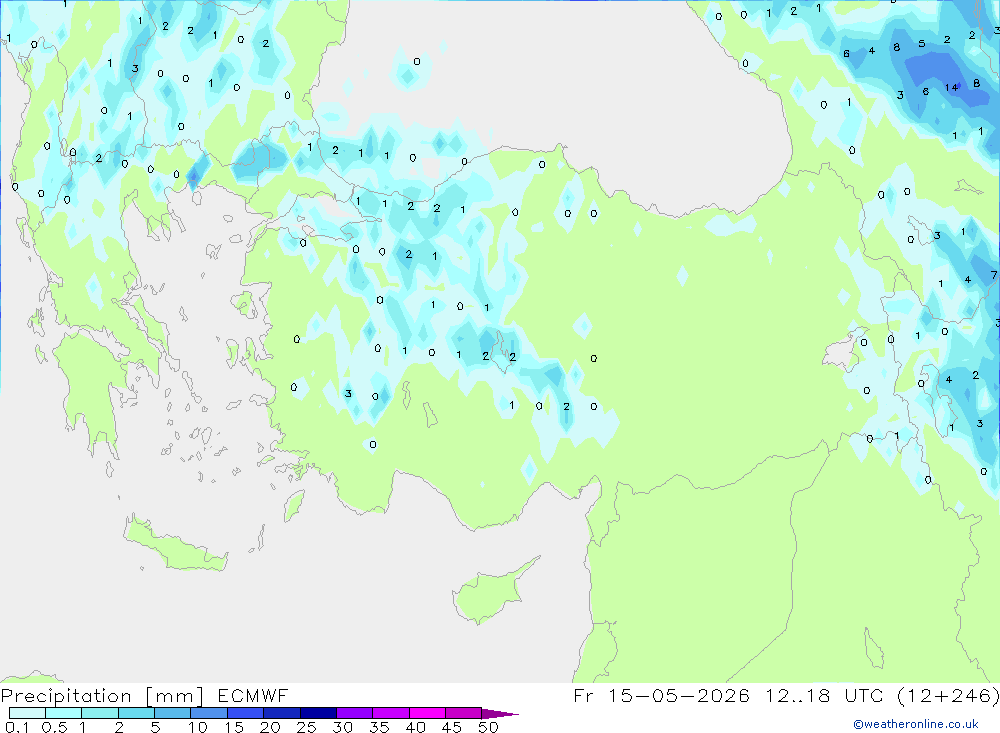Select the 40–45 mm magenta legend swatch
The image size is (1000, 733).
pyautogui.click(x=427, y=713)
